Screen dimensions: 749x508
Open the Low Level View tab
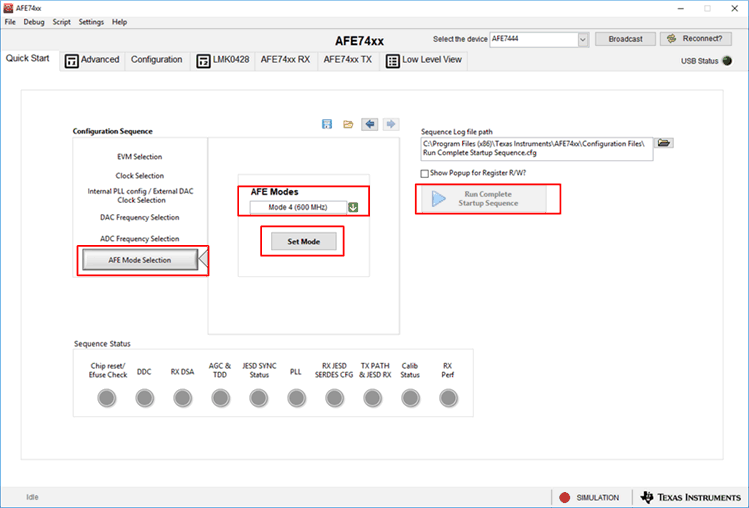tap(424, 60)
